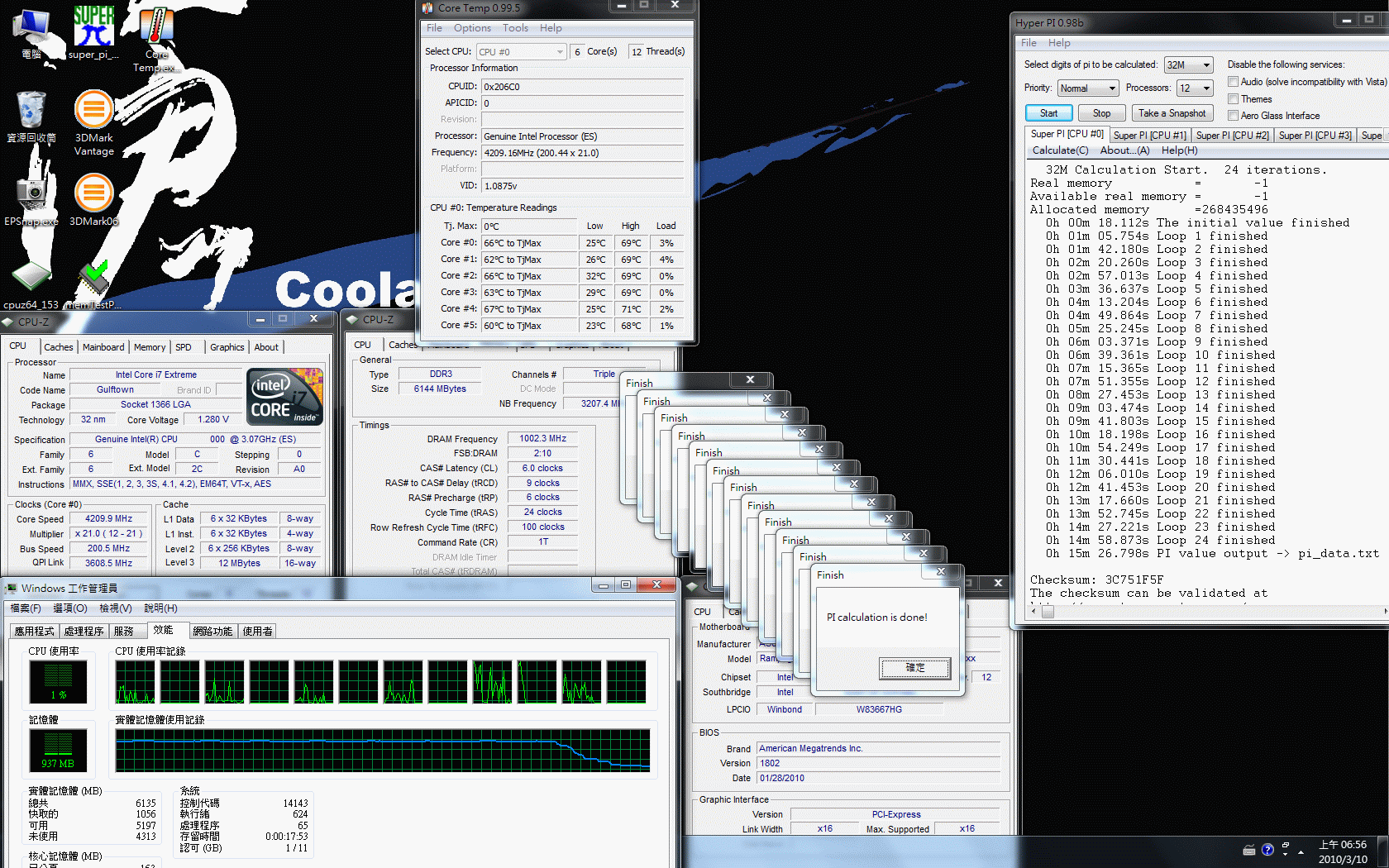The width and height of the screenshot is (1389, 868).
Task: Open the 檔案(F) menu in Task Manager
Action: [26, 608]
